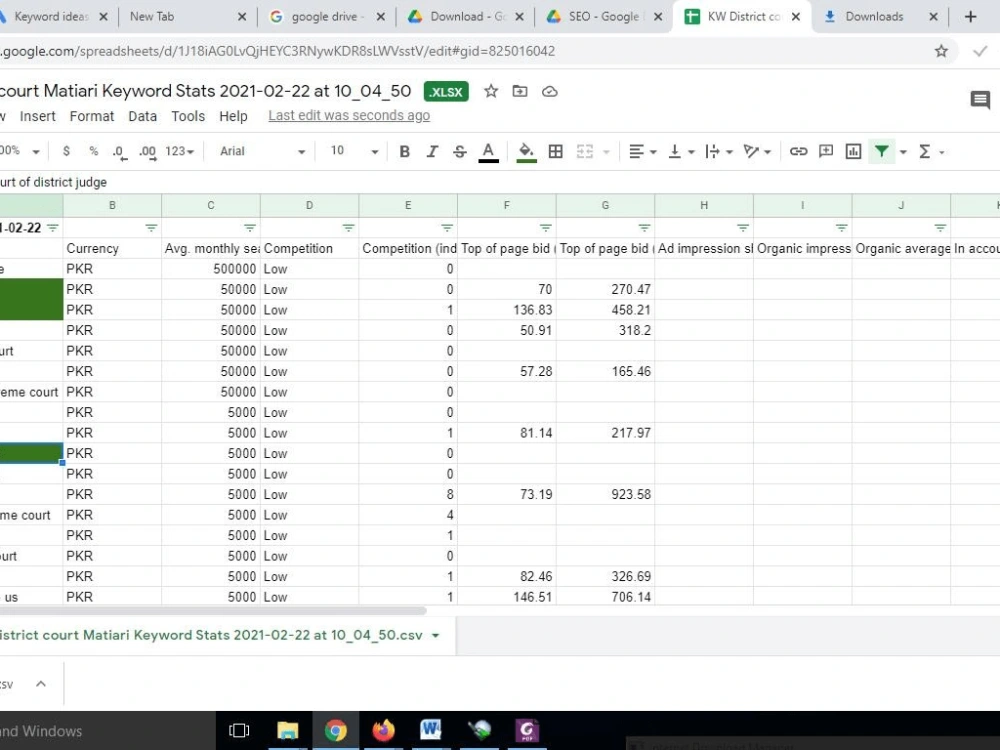Toggle bold formatting in toolbar
This screenshot has height=750, width=1000.
(404, 151)
